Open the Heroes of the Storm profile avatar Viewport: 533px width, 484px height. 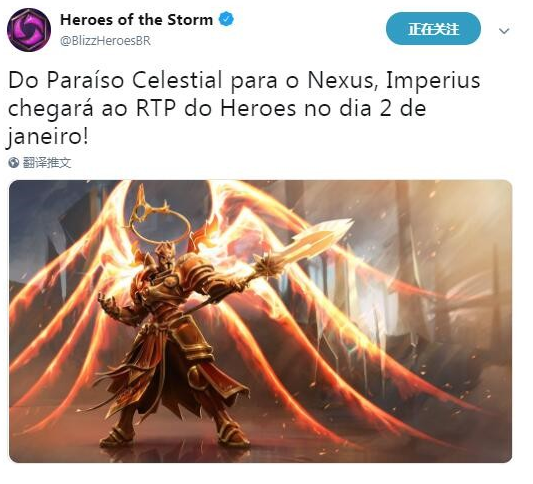pyautogui.click(x=29, y=30)
